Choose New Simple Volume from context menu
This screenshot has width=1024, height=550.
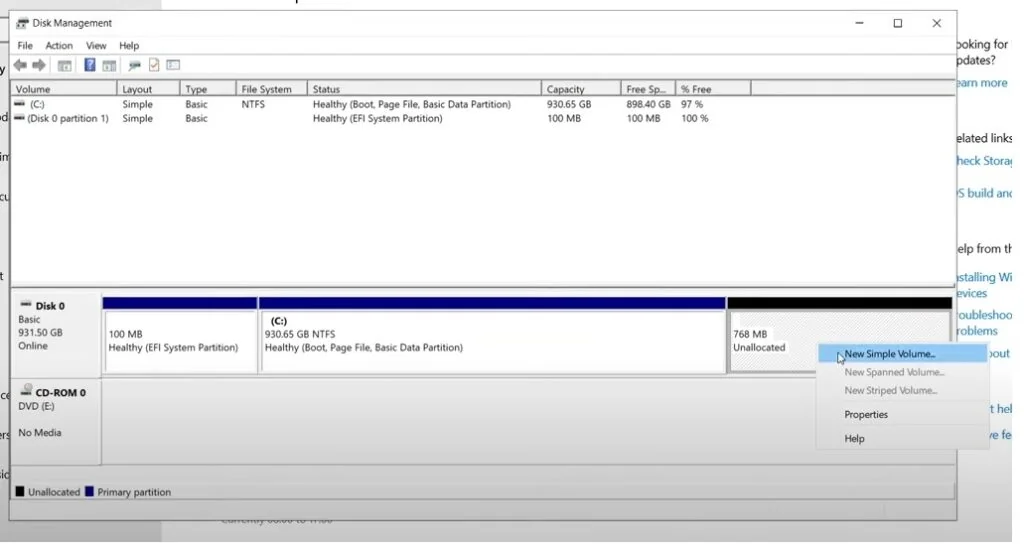[x=902, y=354]
